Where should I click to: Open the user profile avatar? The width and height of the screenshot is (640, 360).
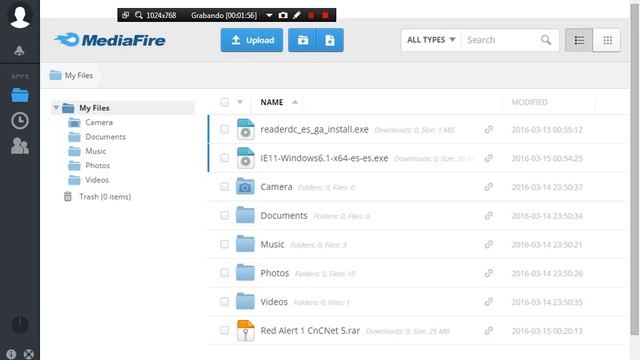point(20,16)
